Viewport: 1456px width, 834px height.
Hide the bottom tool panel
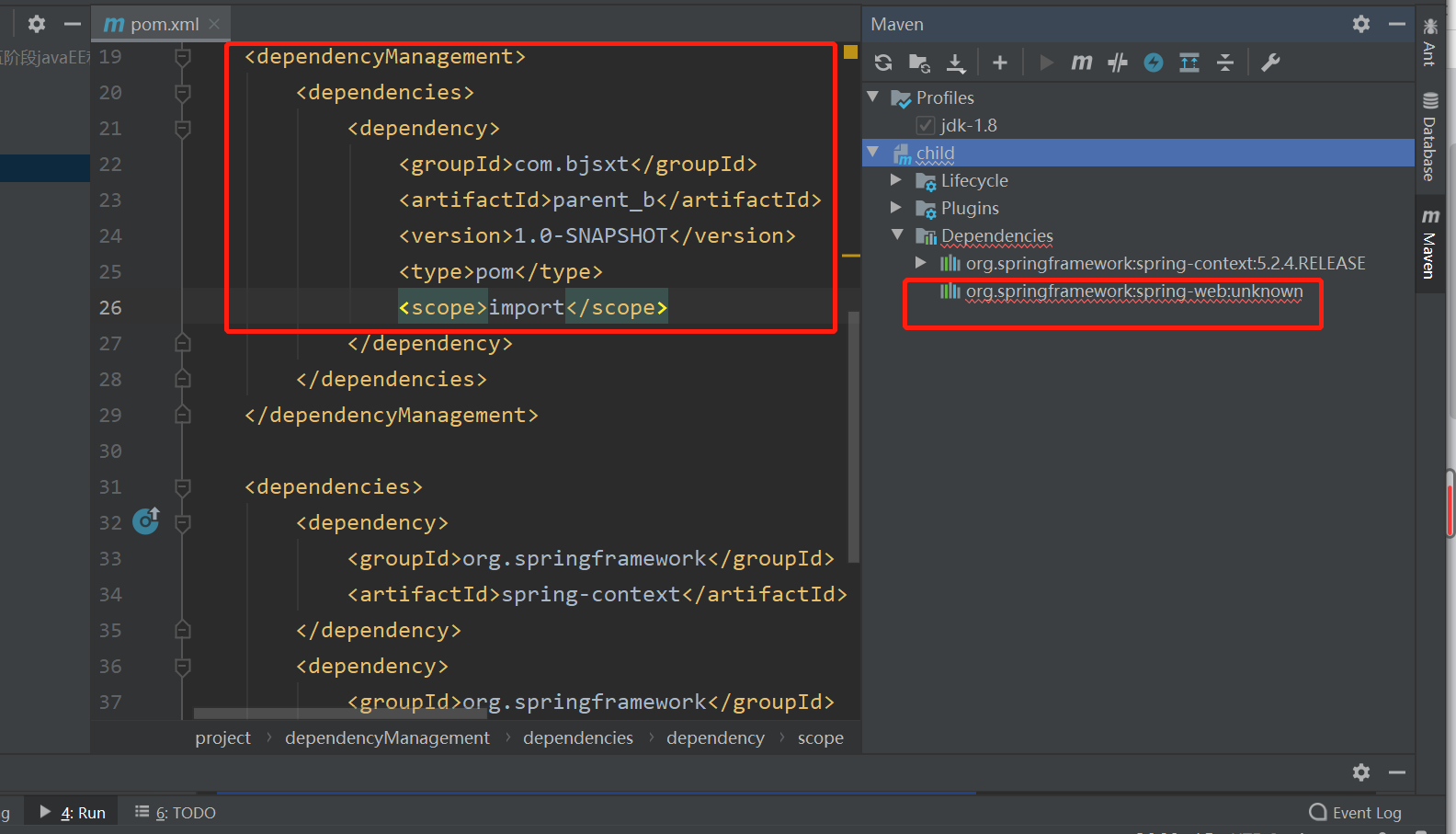click(x=1397, y=772)
